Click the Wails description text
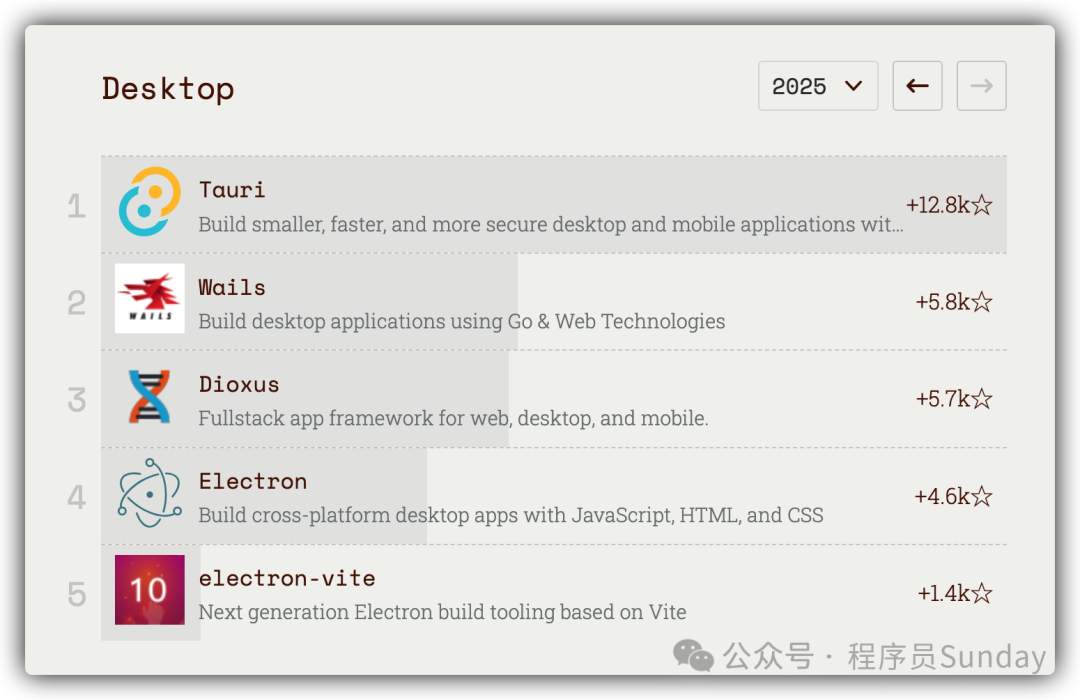 tap(461, 321)
